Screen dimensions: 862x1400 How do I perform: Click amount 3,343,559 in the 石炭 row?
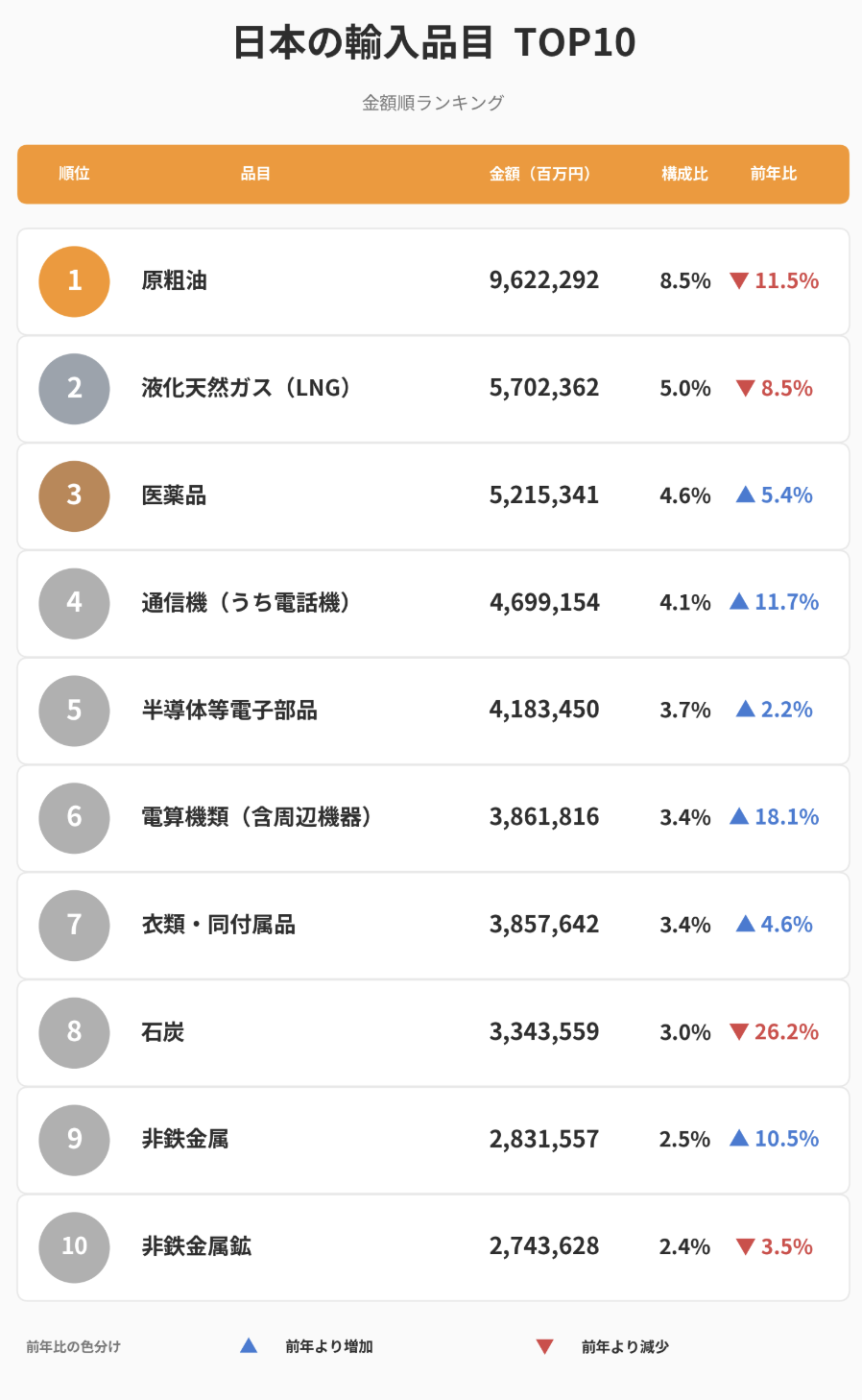(x=544, y=1032)
